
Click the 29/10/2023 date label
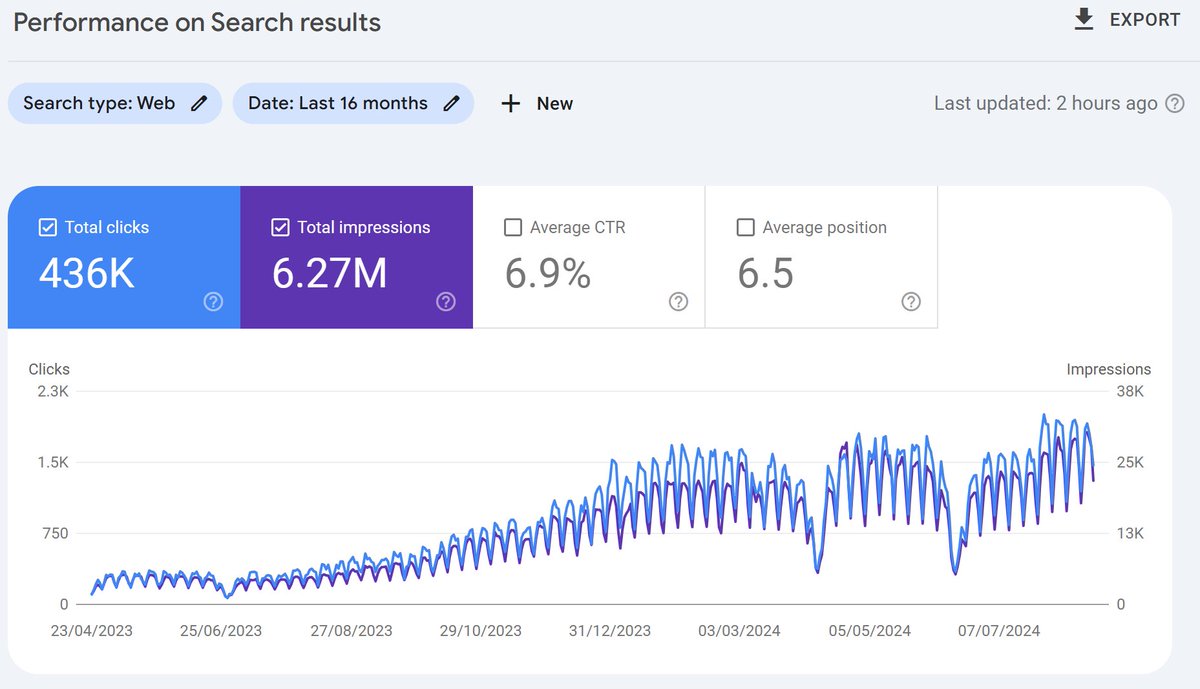480,631
